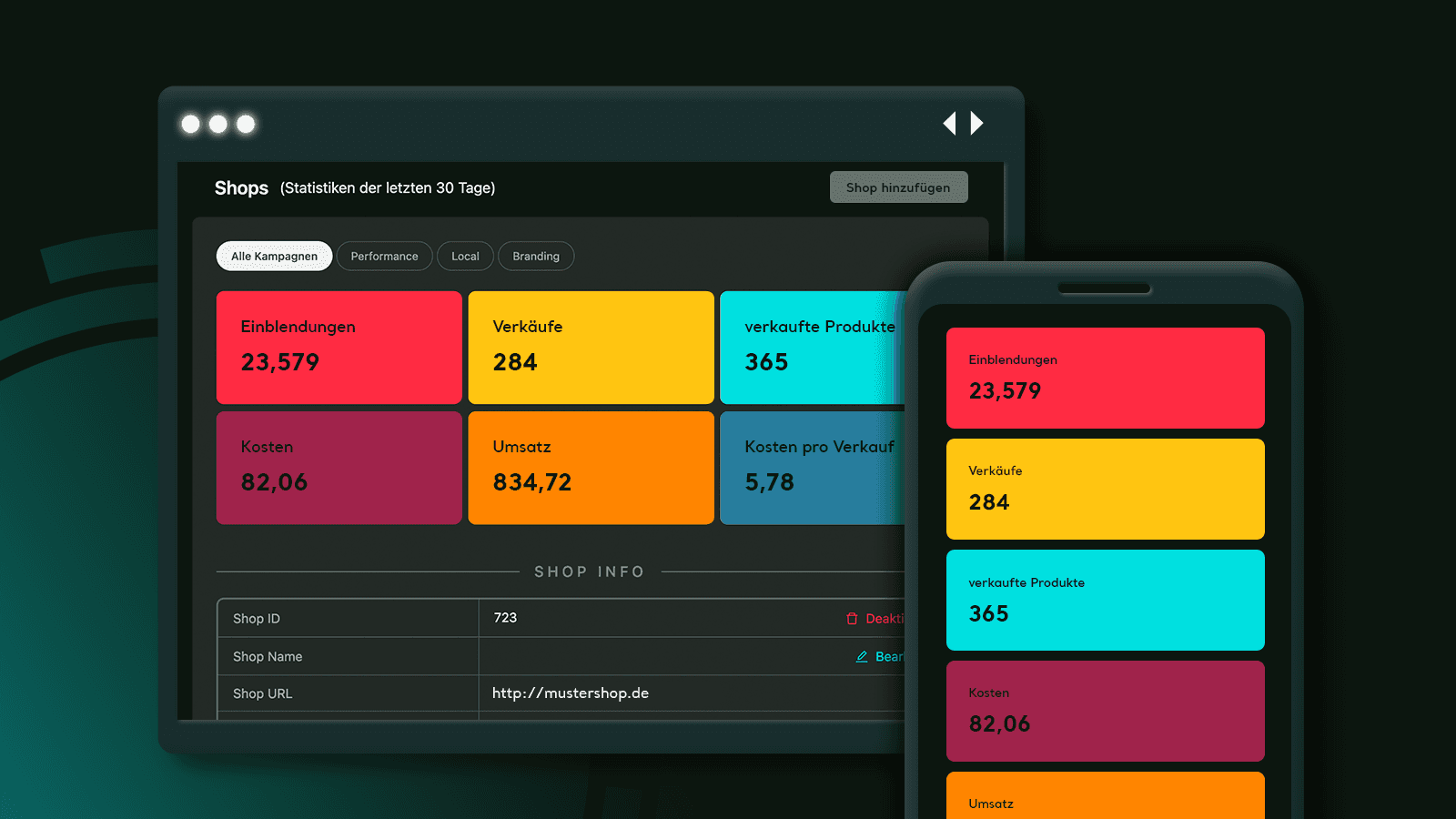Screen dimensions: 1456x819
Task: Open the mustershop.de shop URL
Action: [x=571, y=693]
